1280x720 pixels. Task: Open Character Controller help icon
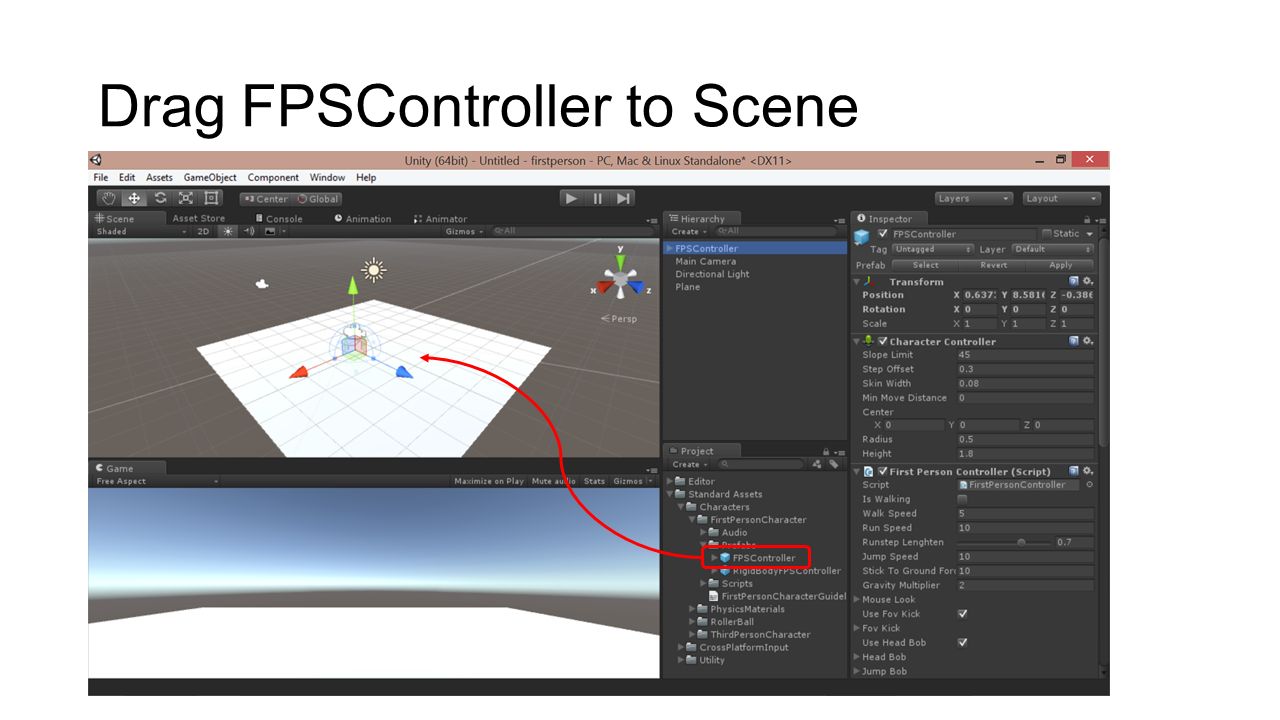pos(1074,341)
